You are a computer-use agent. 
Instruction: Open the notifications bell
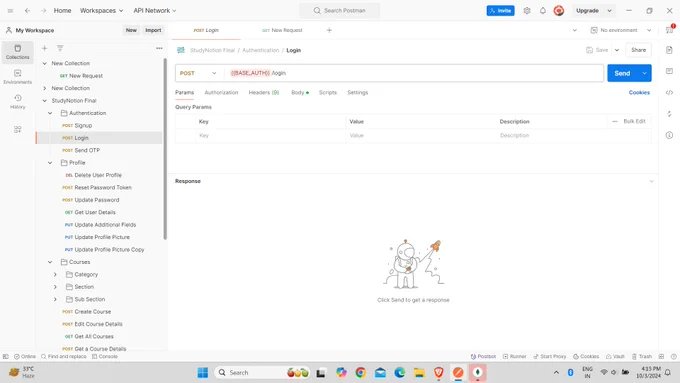[x=543, y=10]
